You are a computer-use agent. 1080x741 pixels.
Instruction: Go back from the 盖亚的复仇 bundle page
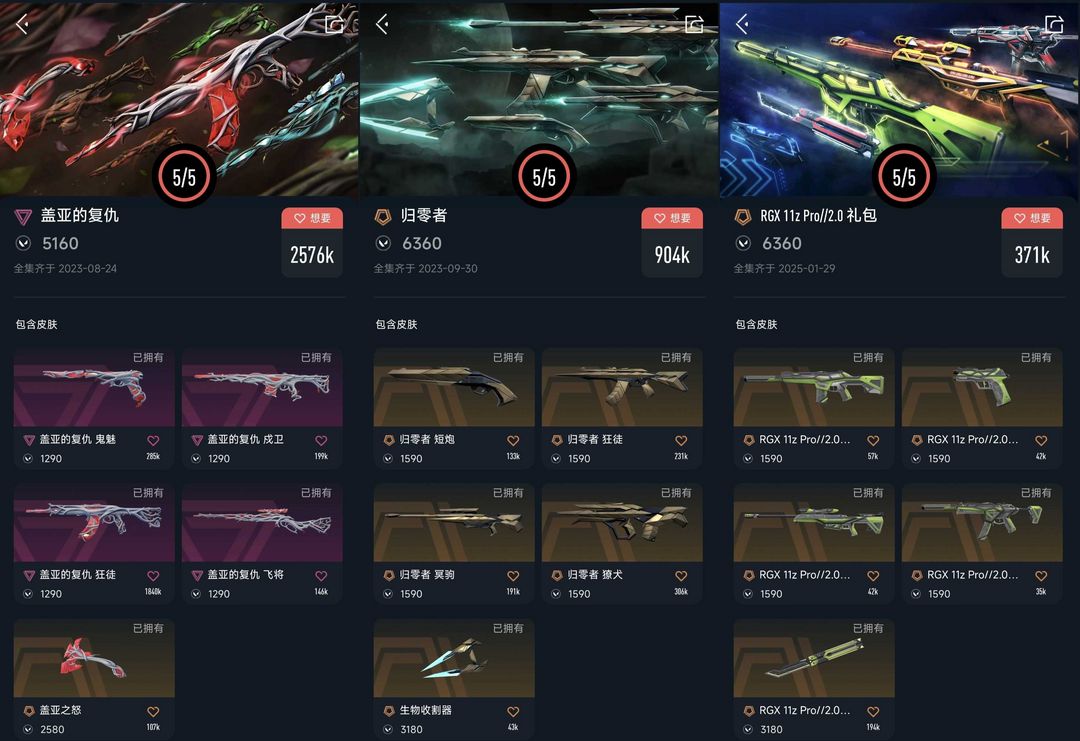tap(22, 25)
